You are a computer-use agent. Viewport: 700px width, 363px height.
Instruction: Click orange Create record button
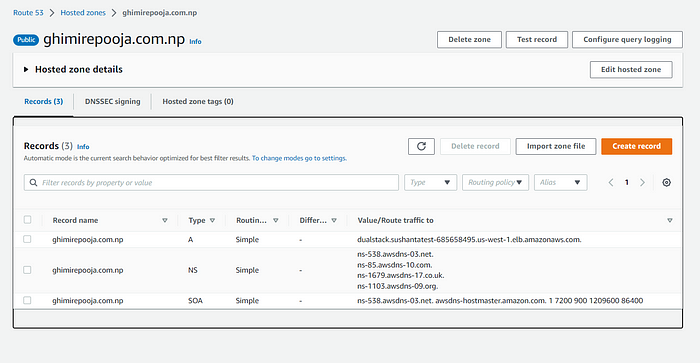(636, 146)
